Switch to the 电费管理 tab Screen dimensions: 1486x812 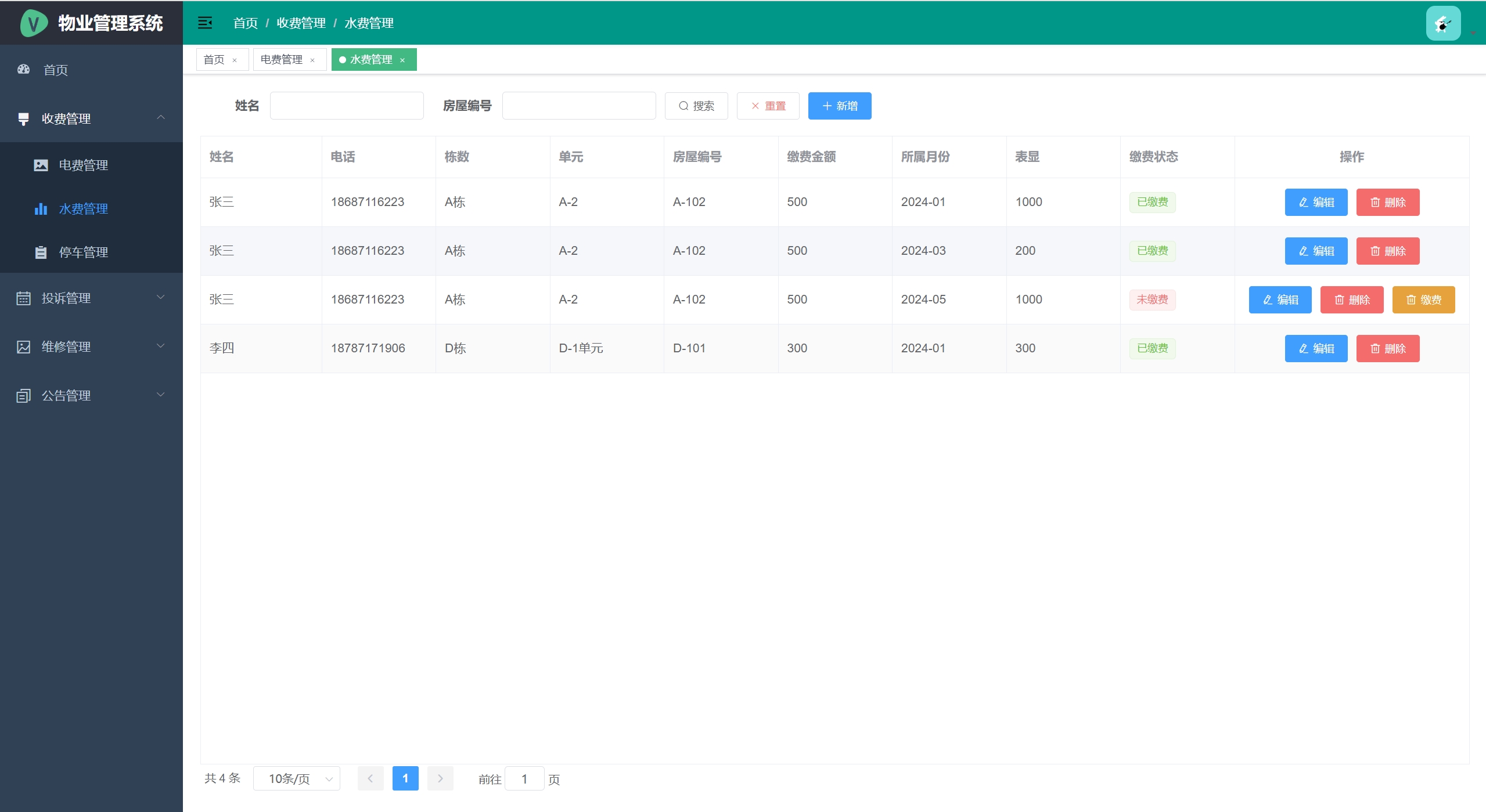point(282,59)
